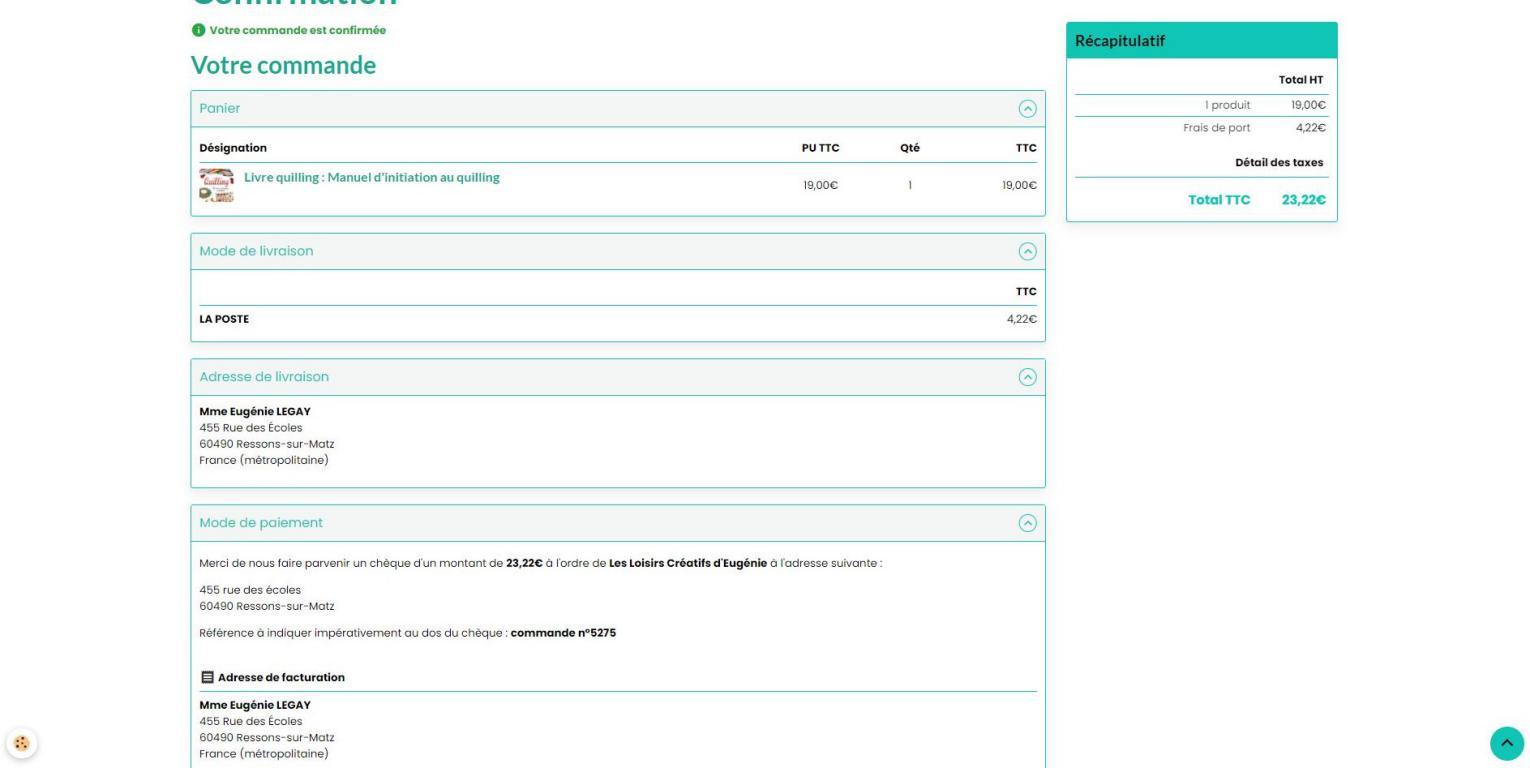This screenshot has height=768, width=1530.
Task: Open Livre quilling : Manuel d'initiation link
Action: tap(372, 177)
